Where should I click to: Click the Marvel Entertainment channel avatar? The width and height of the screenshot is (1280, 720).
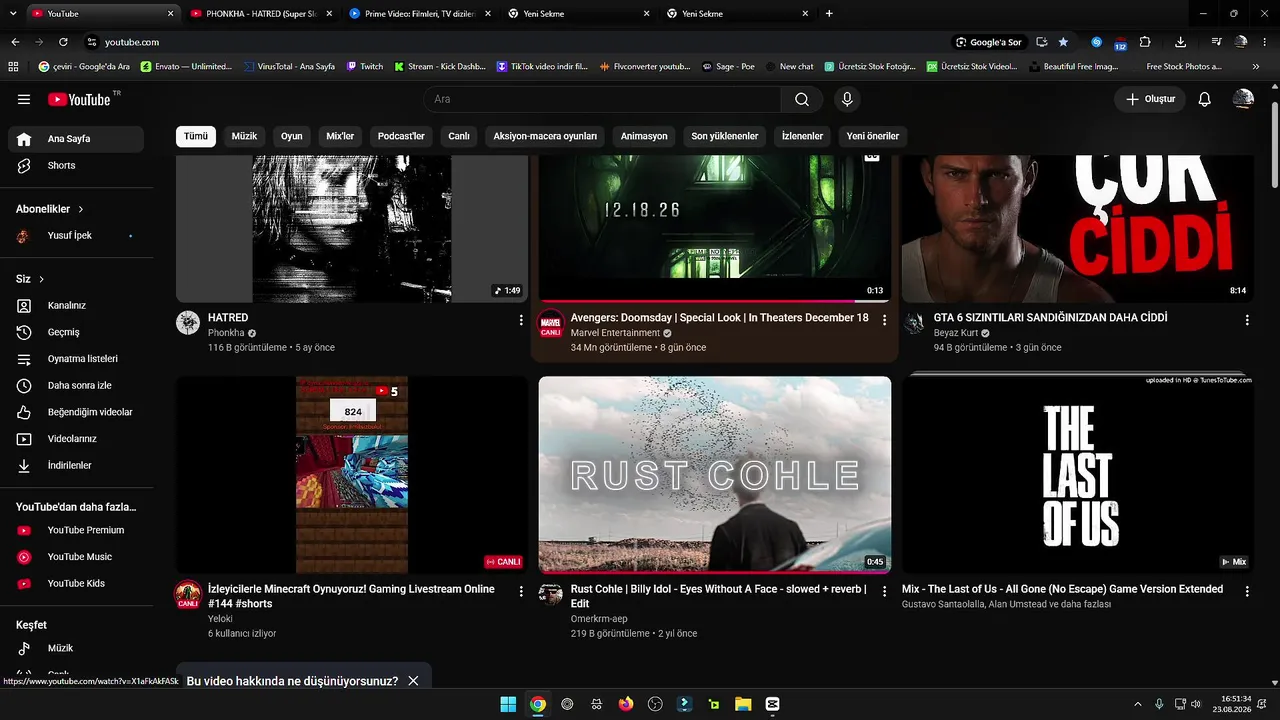[551, 324]
